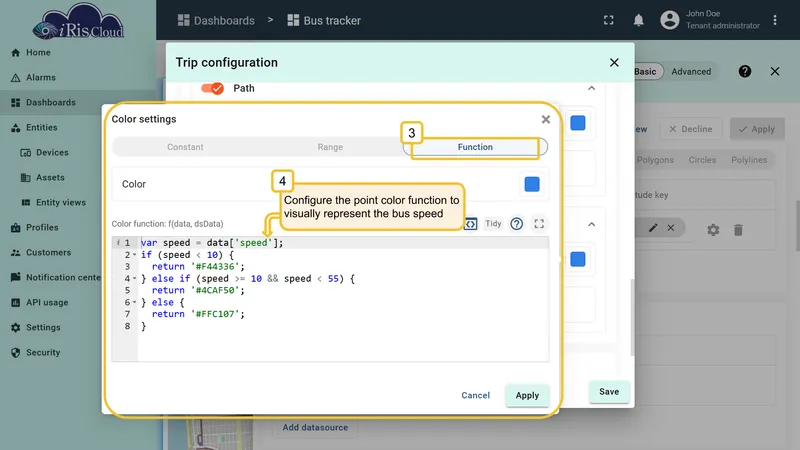Open the help icon in color function toolbar
The height and width of the screenshot is (450, 800).
[x=516, y=223]
